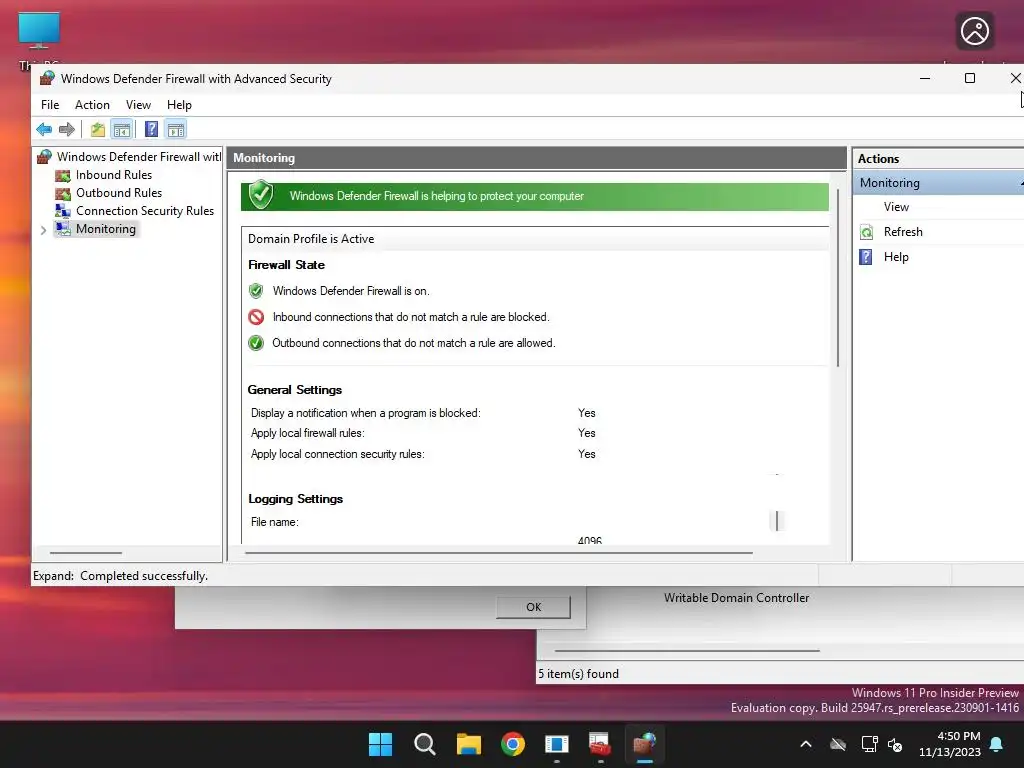
Task: Switch to red toolbox app taskbar icon
Action: point(600,744)
